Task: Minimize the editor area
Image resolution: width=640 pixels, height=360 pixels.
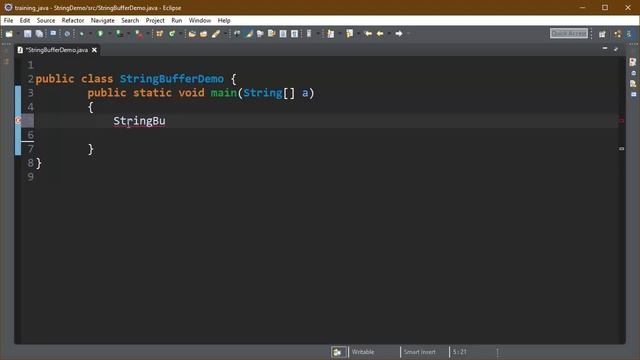Action: coord(605,49)
